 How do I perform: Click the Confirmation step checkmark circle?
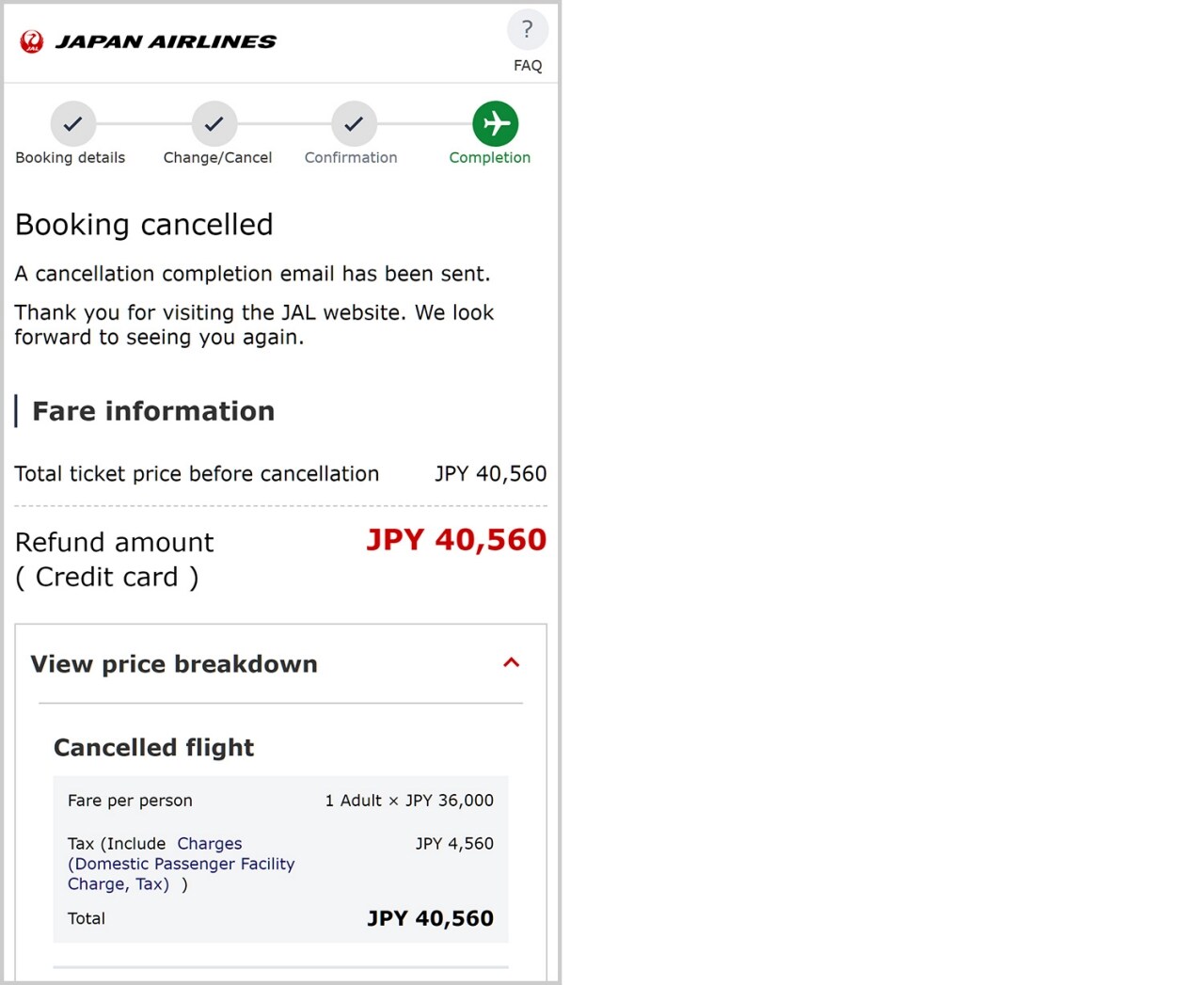[x=354, y=123]
